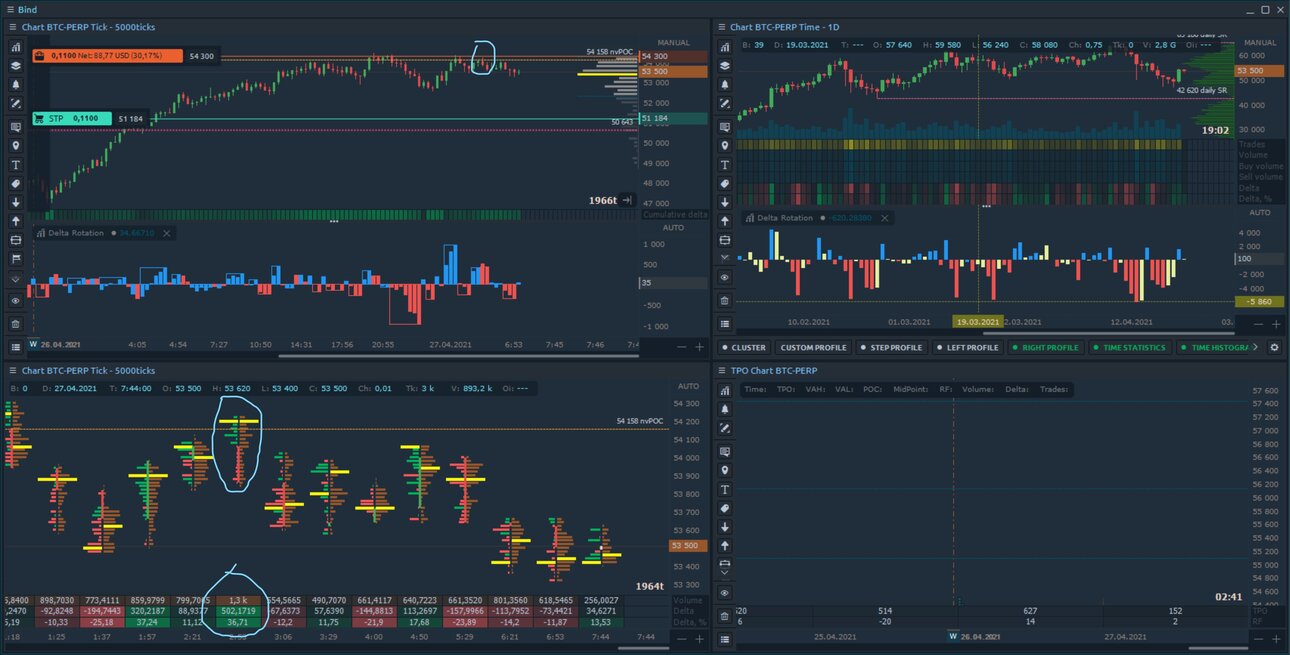Screen dimensions: 1290x655
Task: Delete drawings with trash icon in 1D chart
Action: pyautogui.click(x=725, y=301)
